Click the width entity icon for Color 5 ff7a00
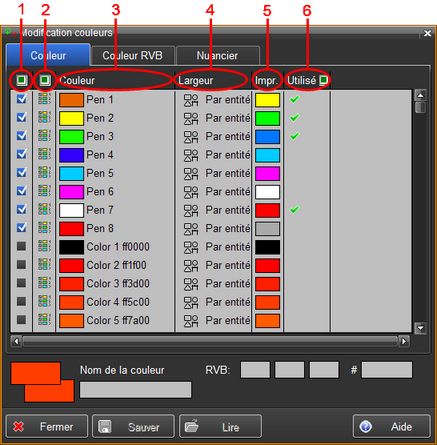 [191, 321]
